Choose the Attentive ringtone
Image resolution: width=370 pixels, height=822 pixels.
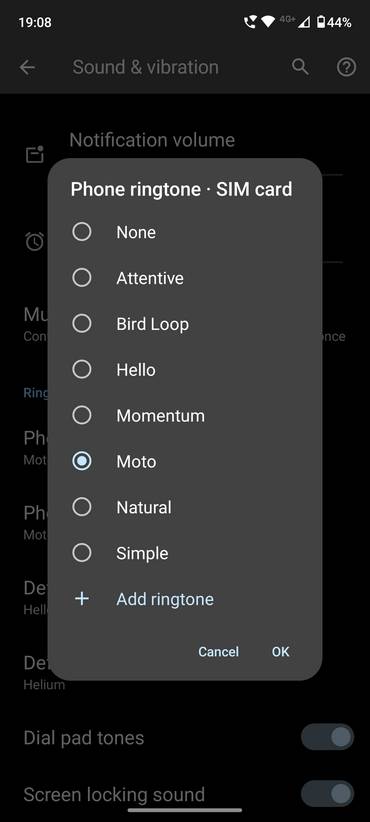pyautogui.click(x=184, y=278)
